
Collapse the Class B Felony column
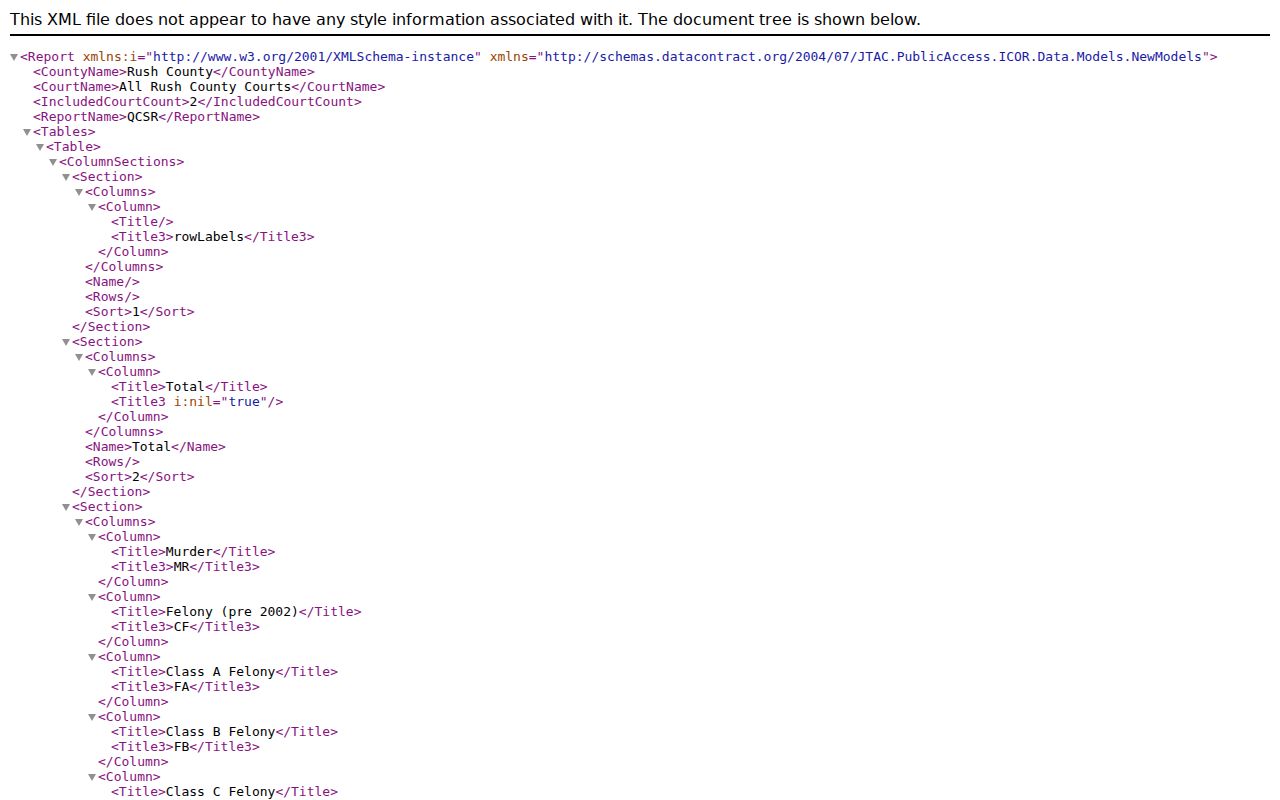(x=92, y=717)
